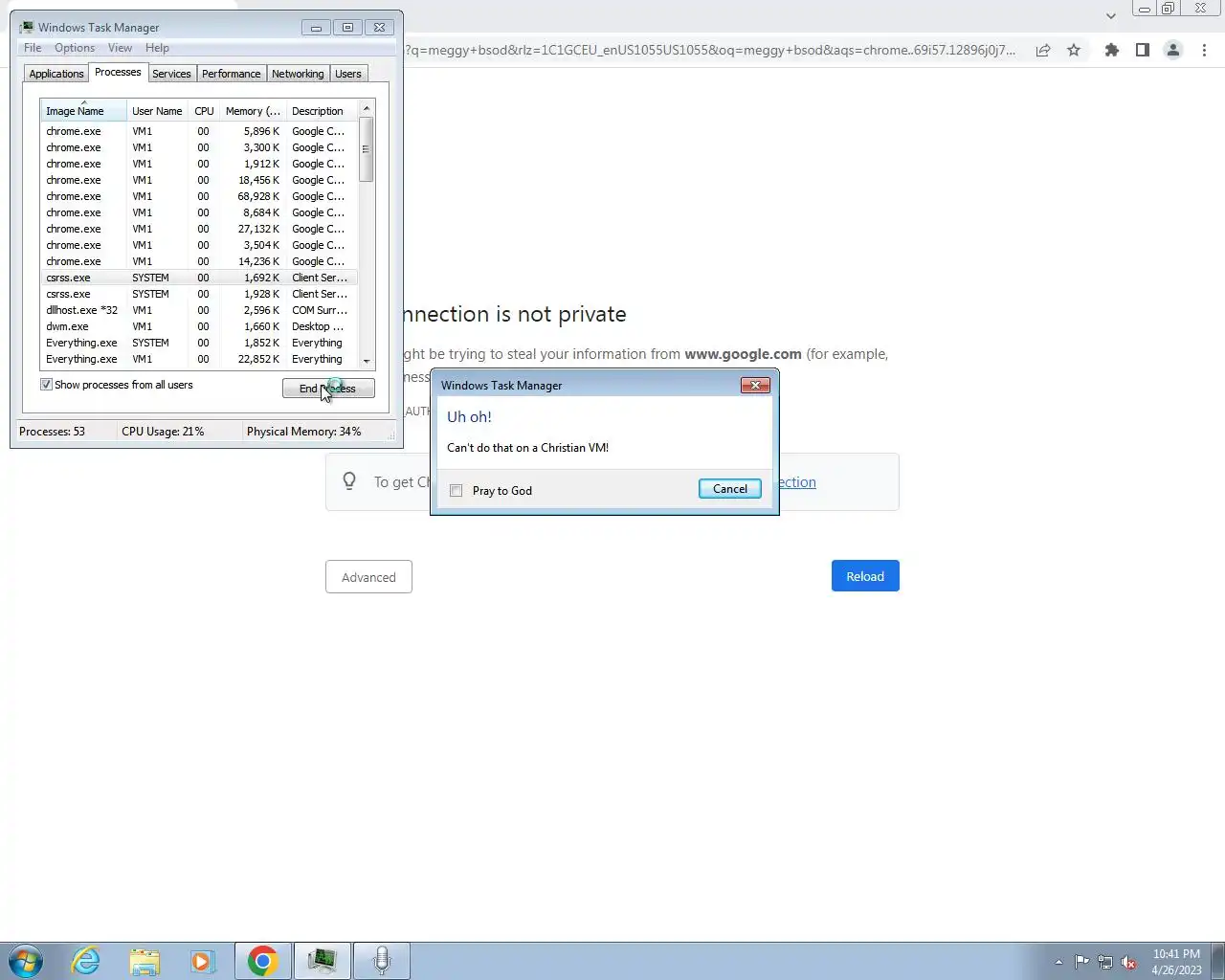Toggle Chrome side panel icon

tap(1142, 50)
